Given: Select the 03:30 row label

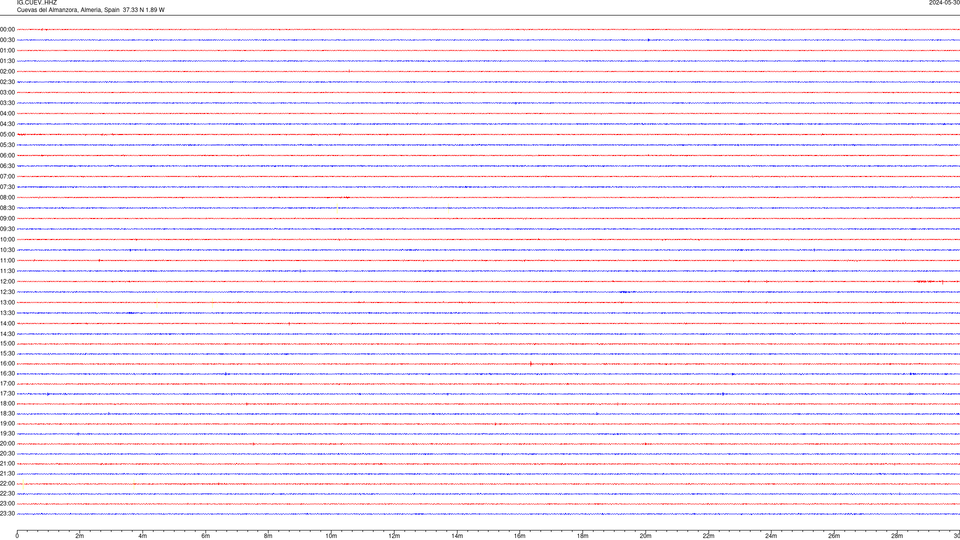Looking at the screenshot, I should (7, 103).
